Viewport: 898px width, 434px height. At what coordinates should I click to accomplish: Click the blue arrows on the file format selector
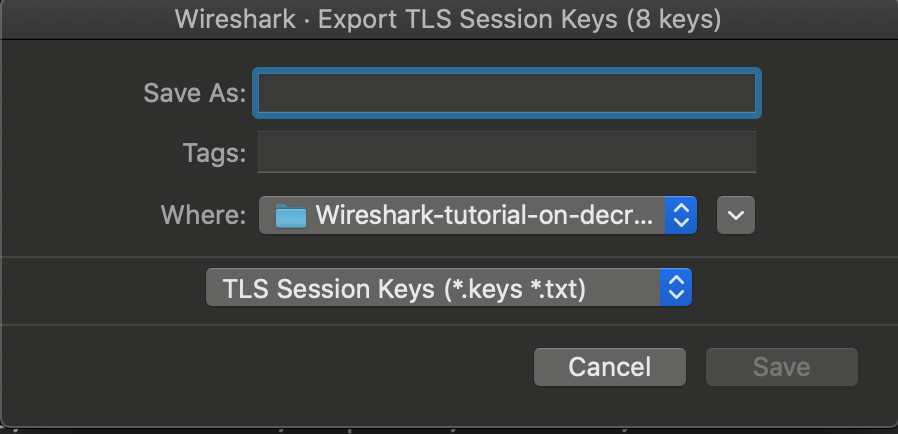pos(676,289)
